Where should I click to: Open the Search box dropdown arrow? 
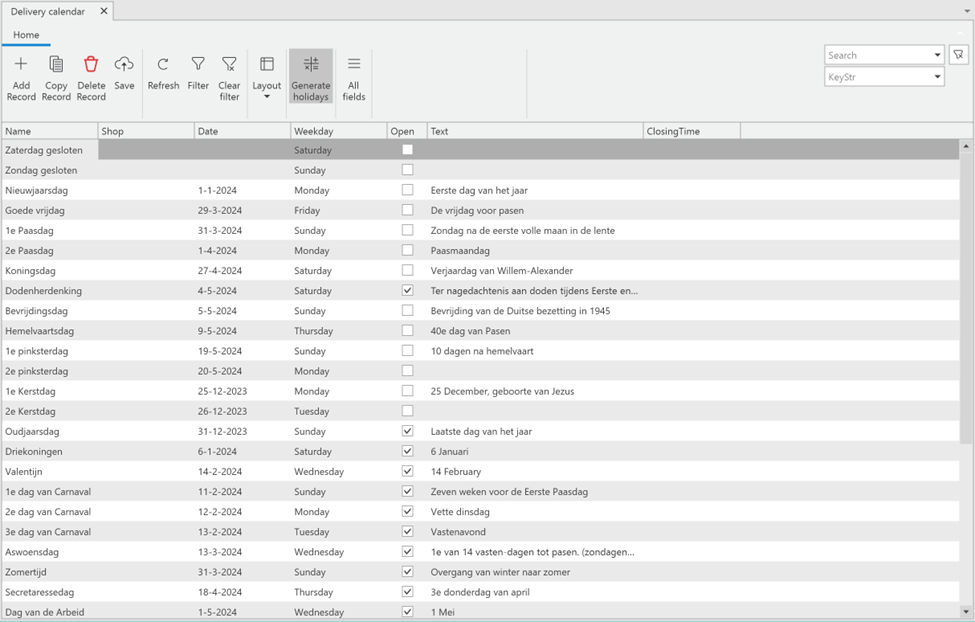[x=937, y=56]
